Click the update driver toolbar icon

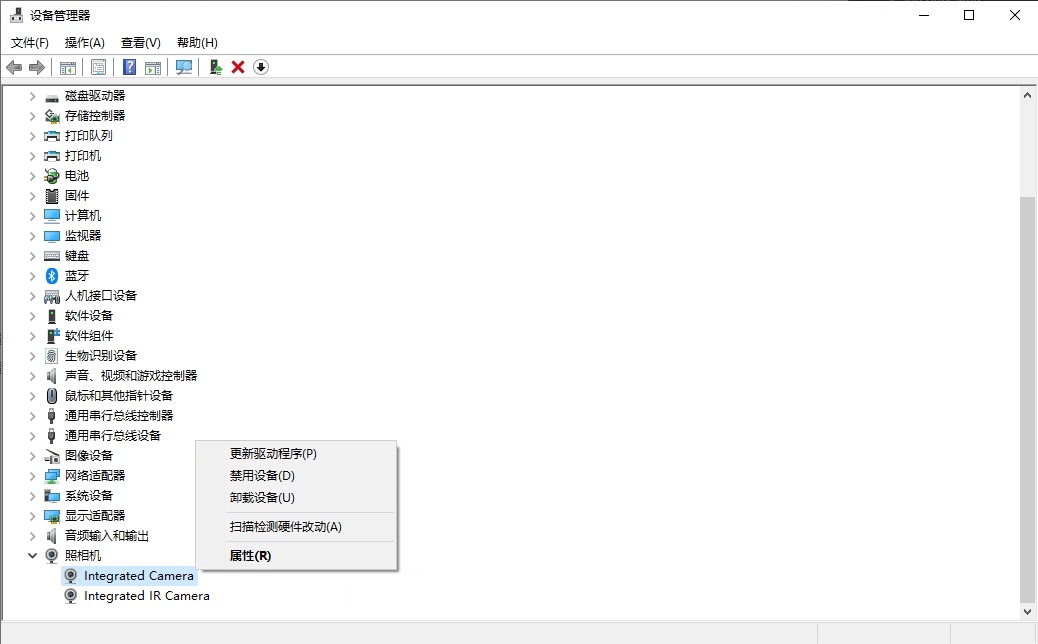215,67
